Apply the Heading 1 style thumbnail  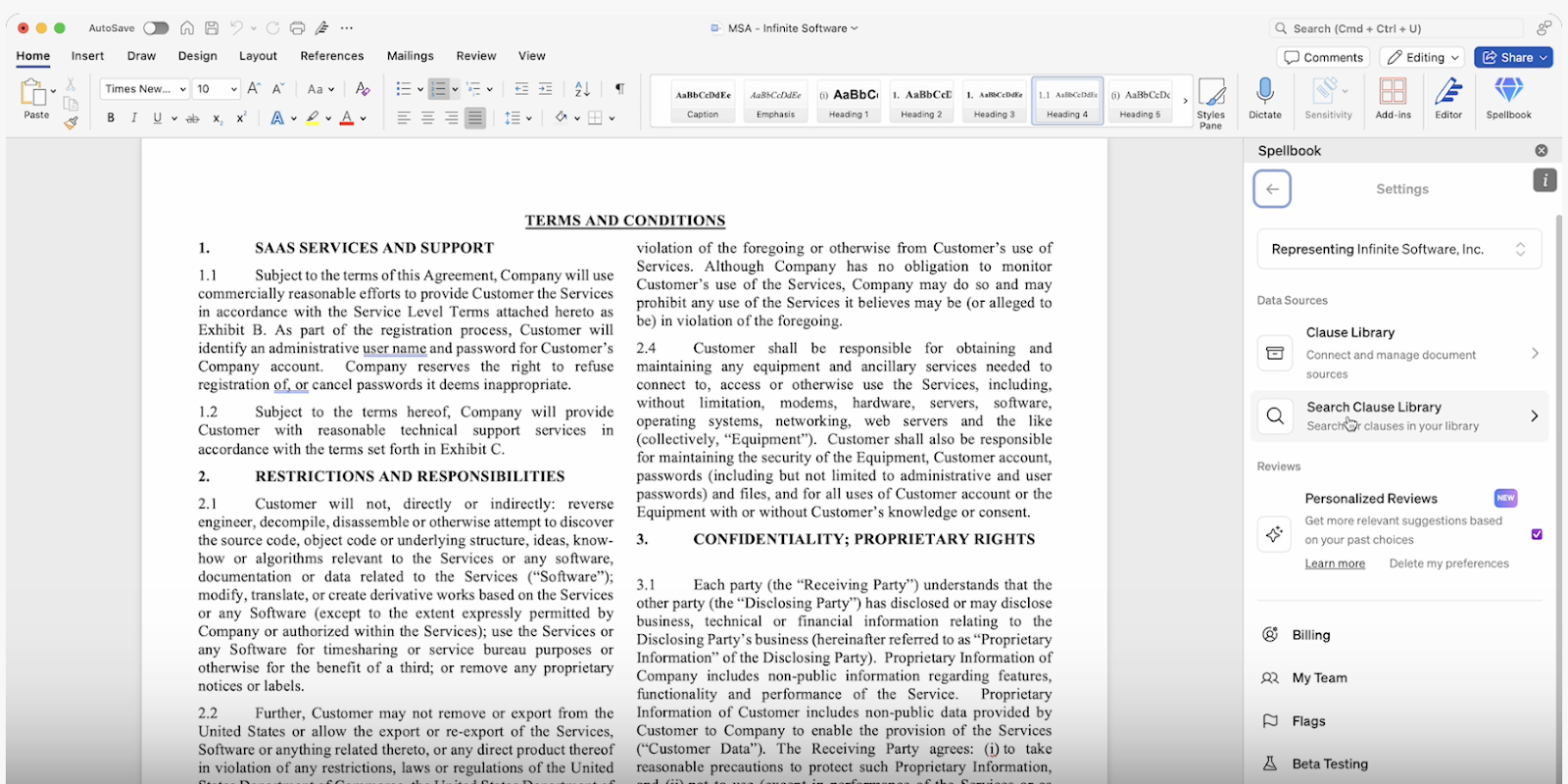point(849,101)
